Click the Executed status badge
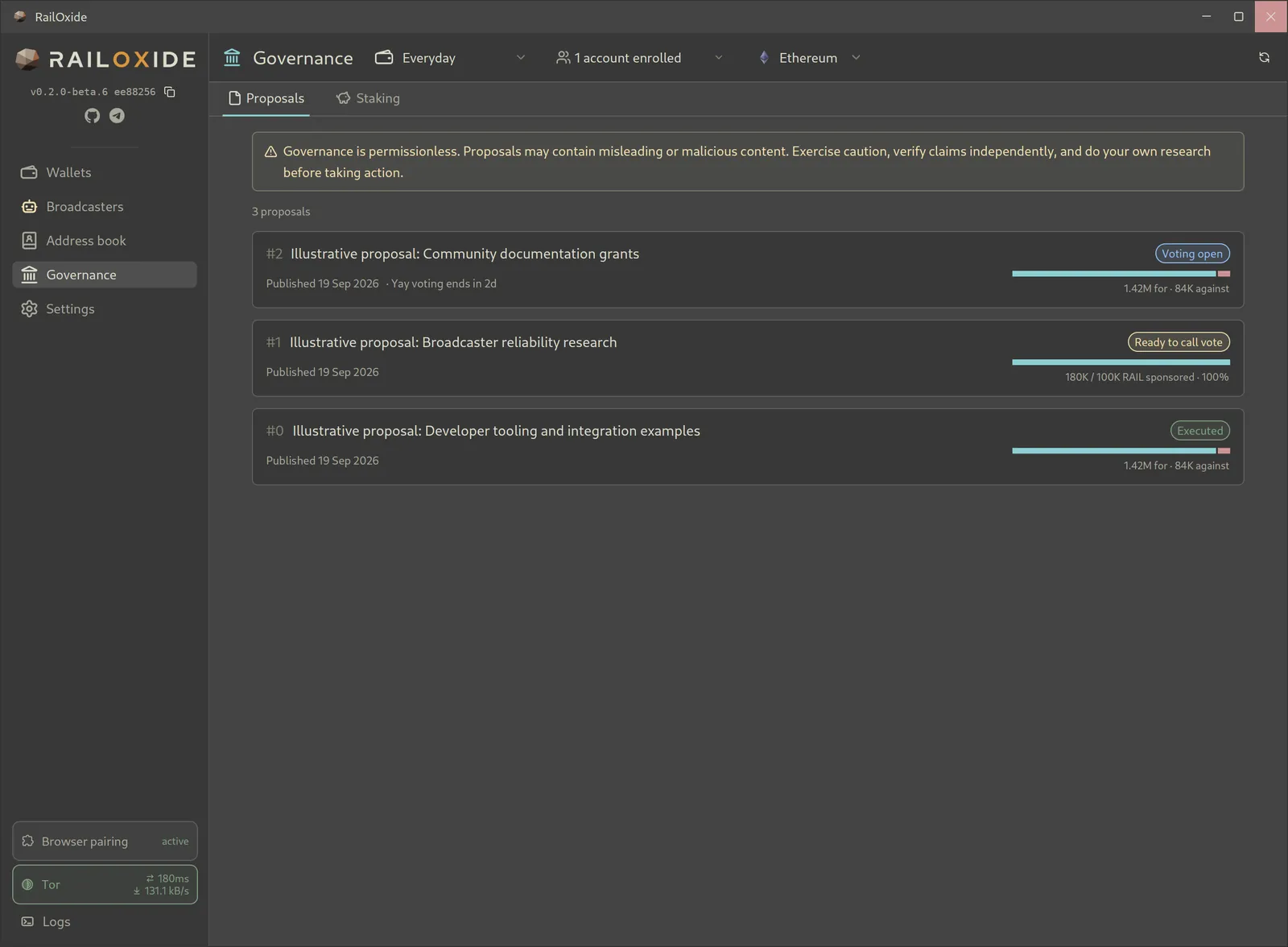The height and width of the screenshot is (947, 1288). coord(1200,431)
